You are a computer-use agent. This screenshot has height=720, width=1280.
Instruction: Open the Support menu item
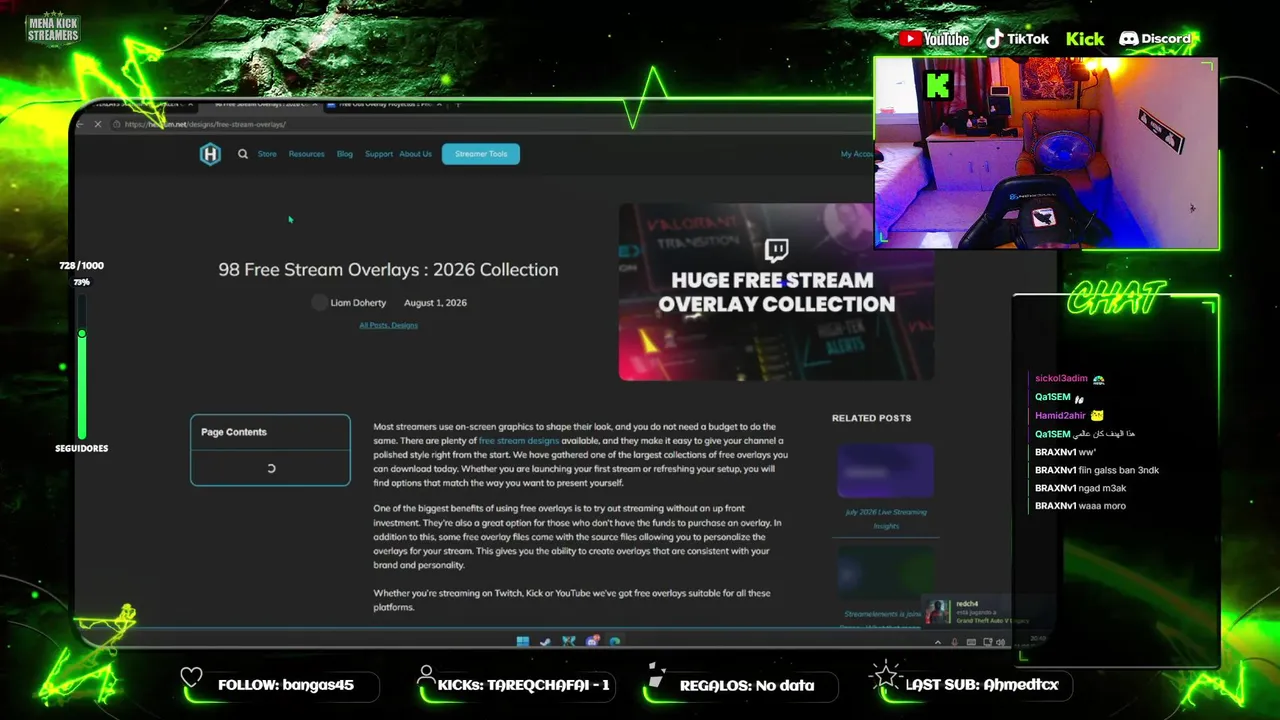(379, 154)
